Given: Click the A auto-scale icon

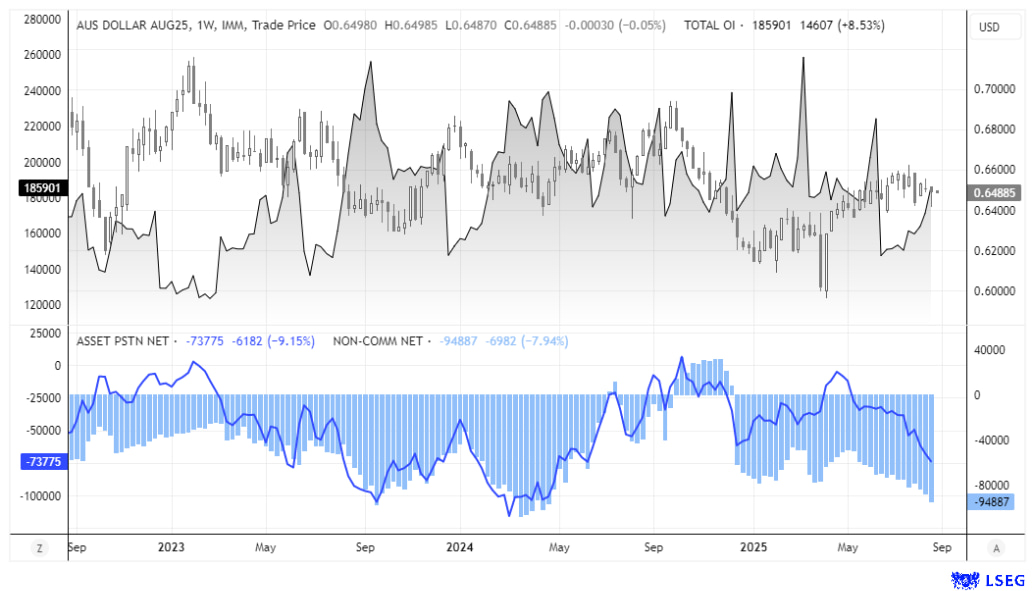Looking at the screenshot, I should 996,548.
